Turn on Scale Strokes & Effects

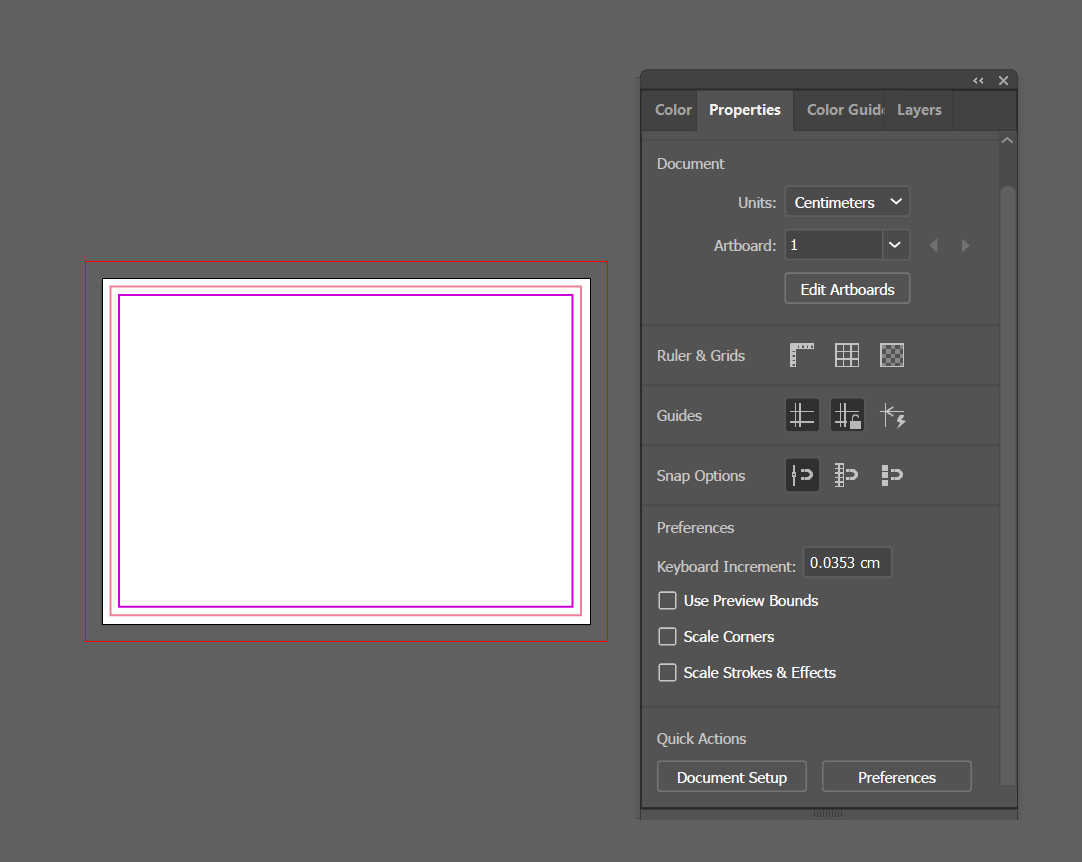pos(667,672)
